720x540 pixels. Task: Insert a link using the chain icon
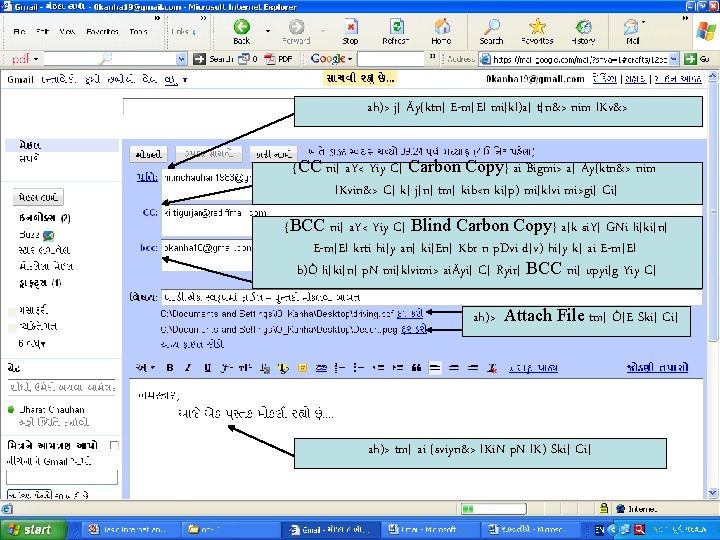(321, 367)
